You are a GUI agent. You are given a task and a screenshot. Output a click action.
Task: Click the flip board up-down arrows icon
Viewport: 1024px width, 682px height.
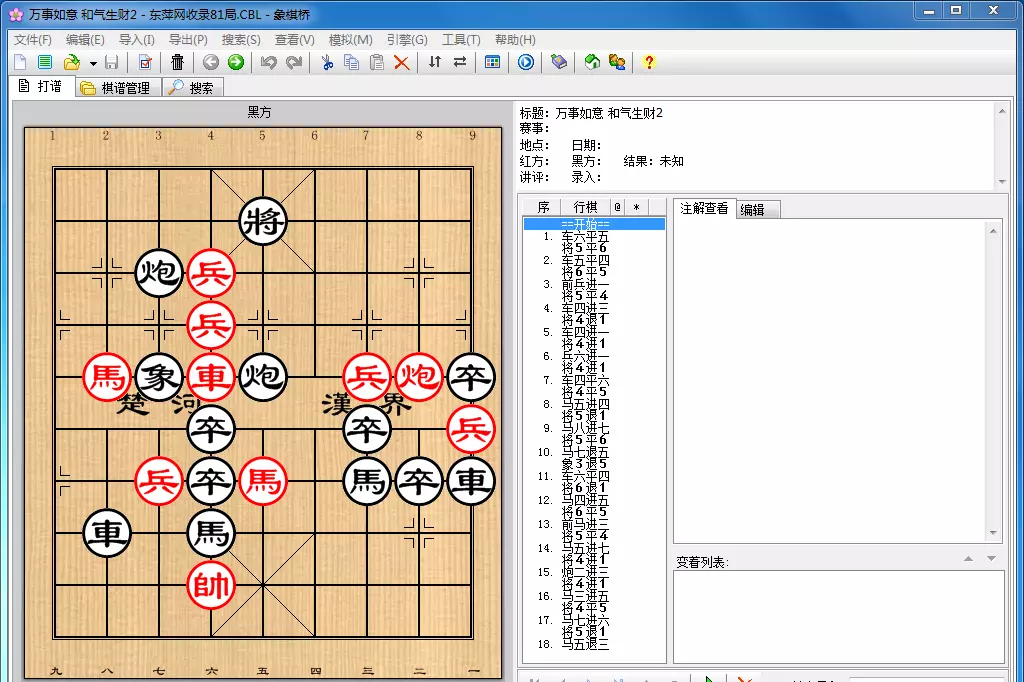(x=434, y=62)
